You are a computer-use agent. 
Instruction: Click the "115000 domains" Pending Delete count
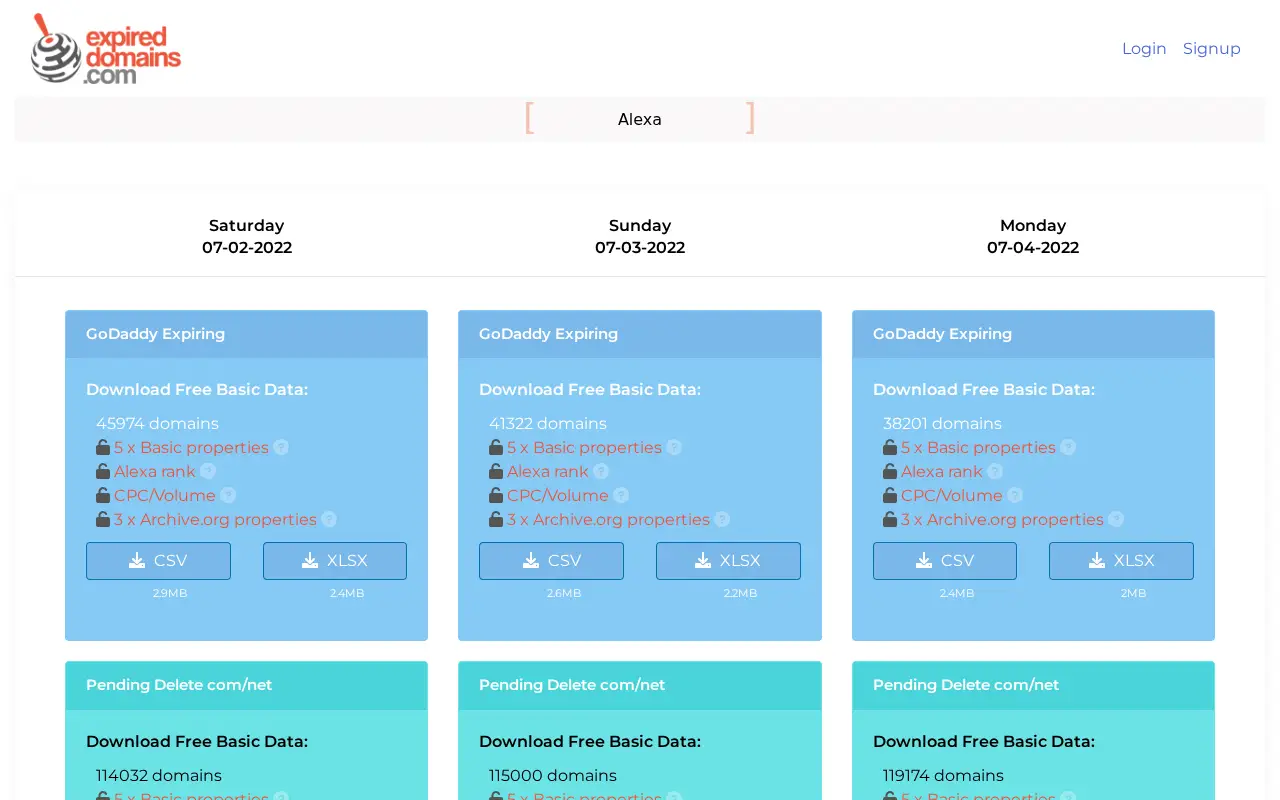(553, 775)
